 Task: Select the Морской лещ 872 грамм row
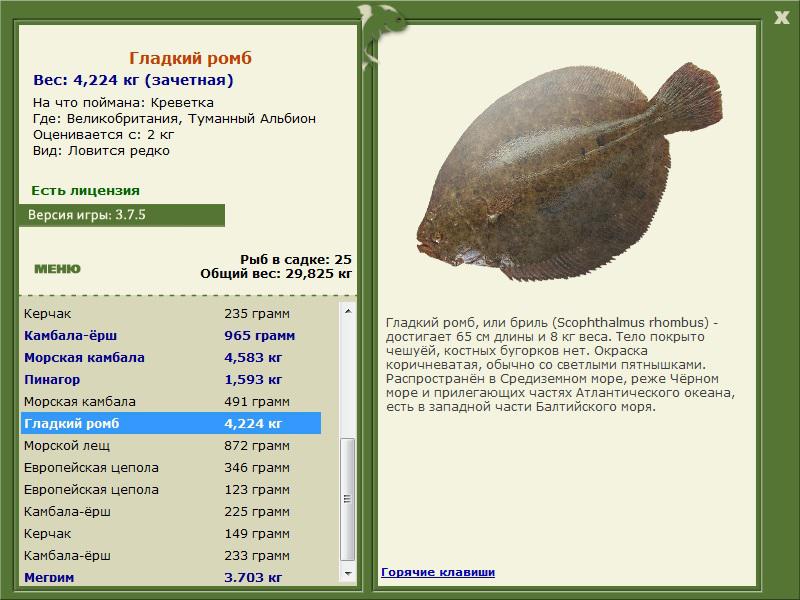(x=171, y=445)
